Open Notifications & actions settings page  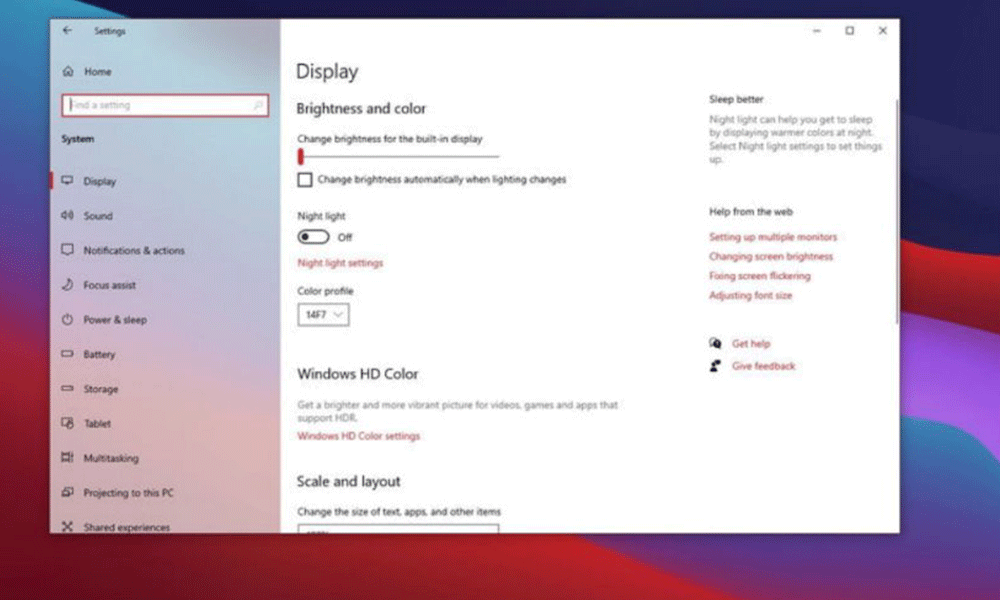[x=134, y=251]
